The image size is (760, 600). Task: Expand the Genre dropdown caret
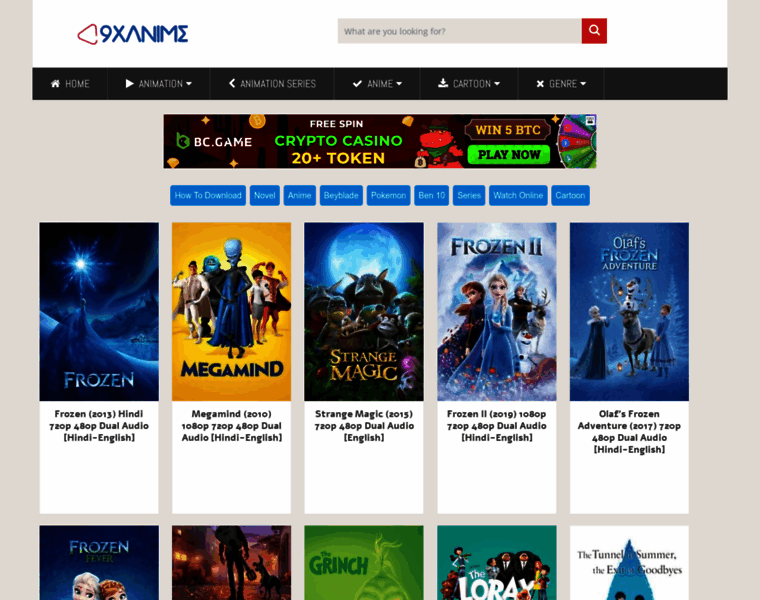pos(583,84)
